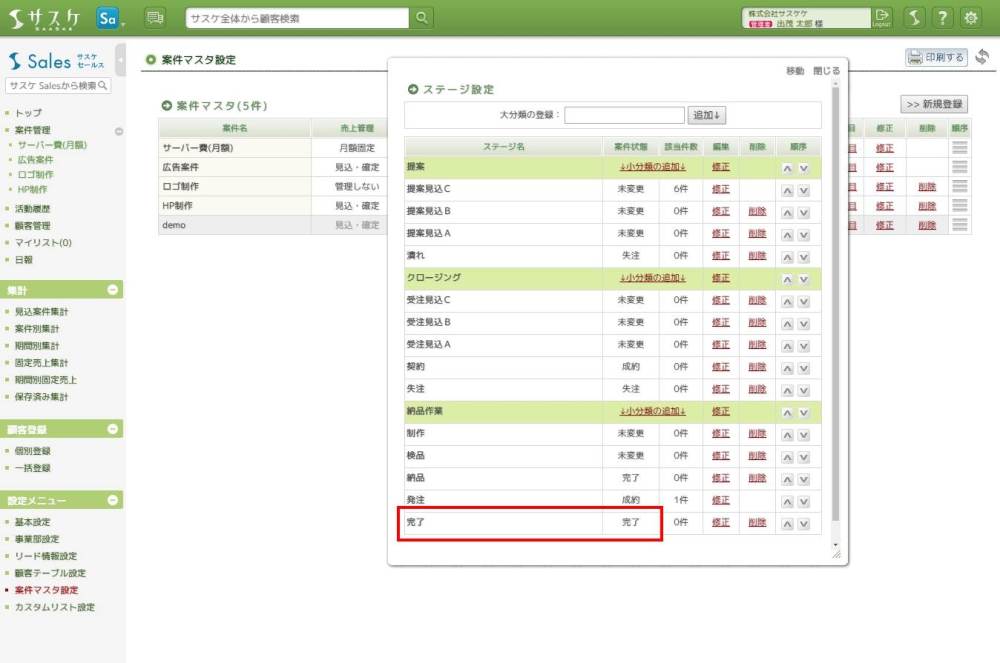
Task: Click the help question mark icon
Action: click(942, 18)
